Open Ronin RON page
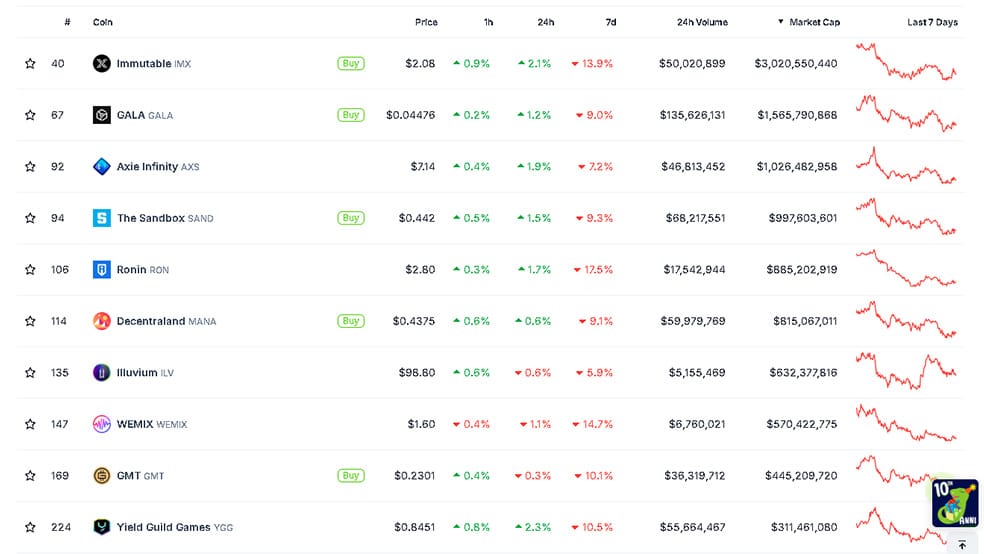This screenshot has height=554, width=984. [143, 269]
